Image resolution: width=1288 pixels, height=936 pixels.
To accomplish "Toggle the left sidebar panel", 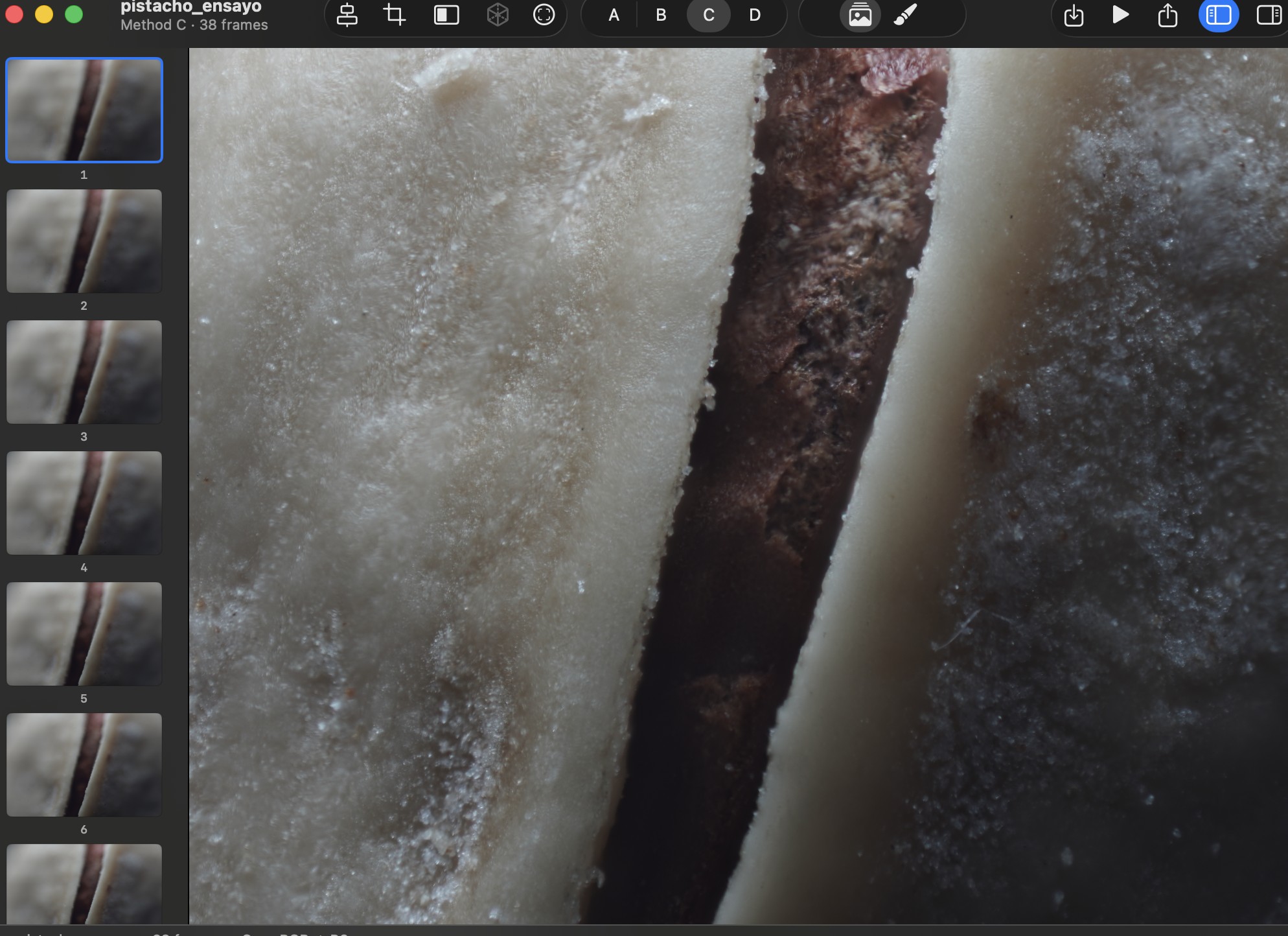I will pyautogui.click(x=1219, y=15).
